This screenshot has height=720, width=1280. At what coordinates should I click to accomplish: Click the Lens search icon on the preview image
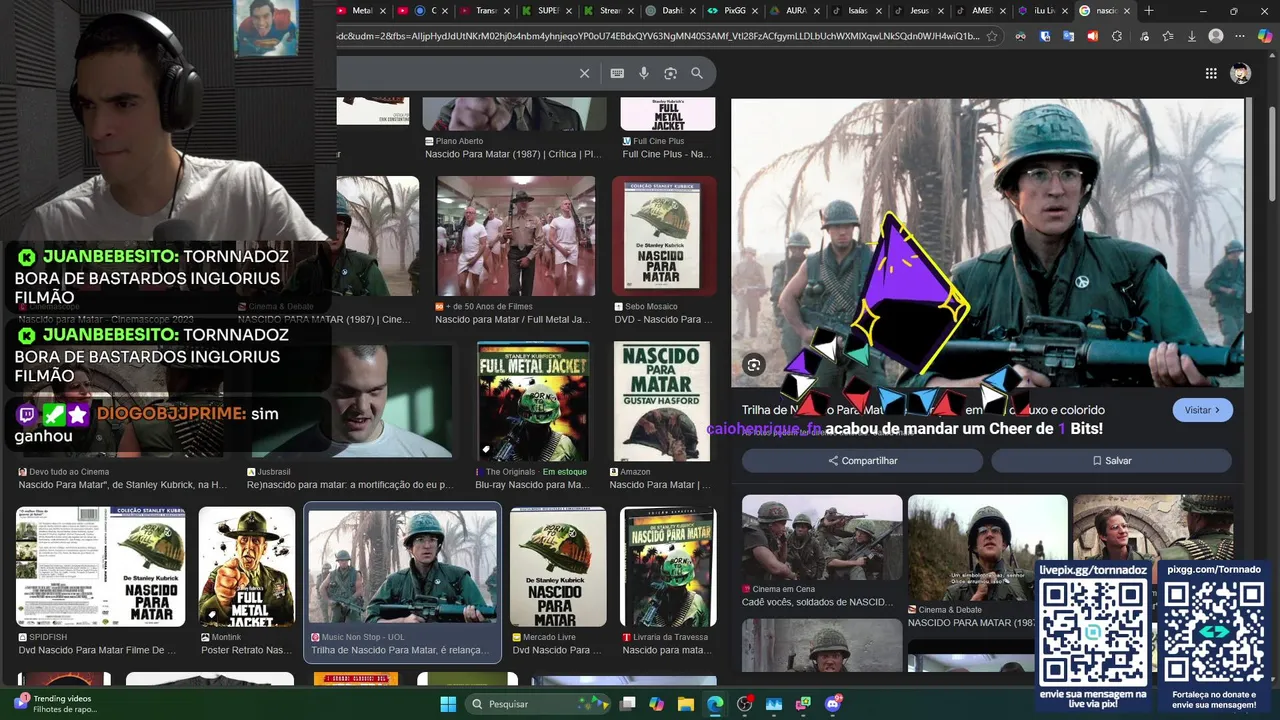click(754, 365)
